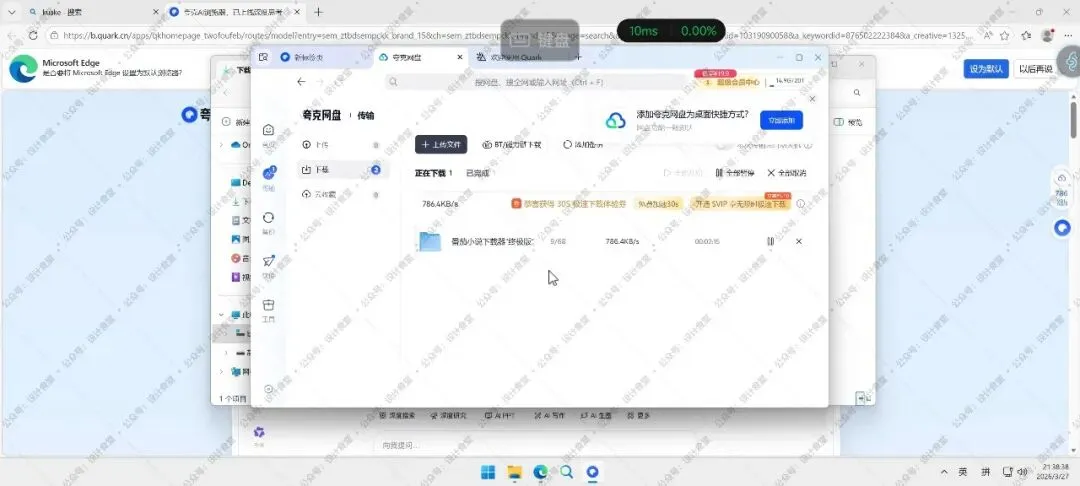Open Edge settings and more menu

(x=1068, y=35)
